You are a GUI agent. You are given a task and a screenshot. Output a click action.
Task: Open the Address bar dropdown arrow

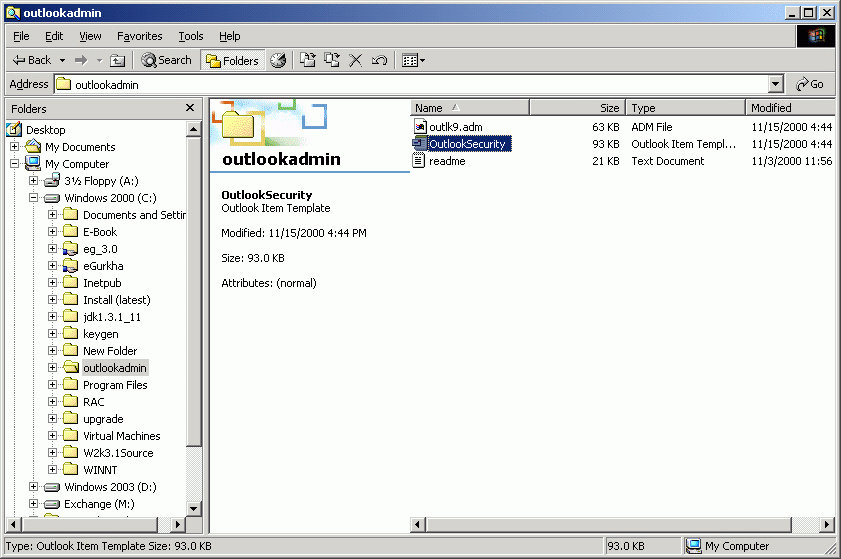click(776, 84)
